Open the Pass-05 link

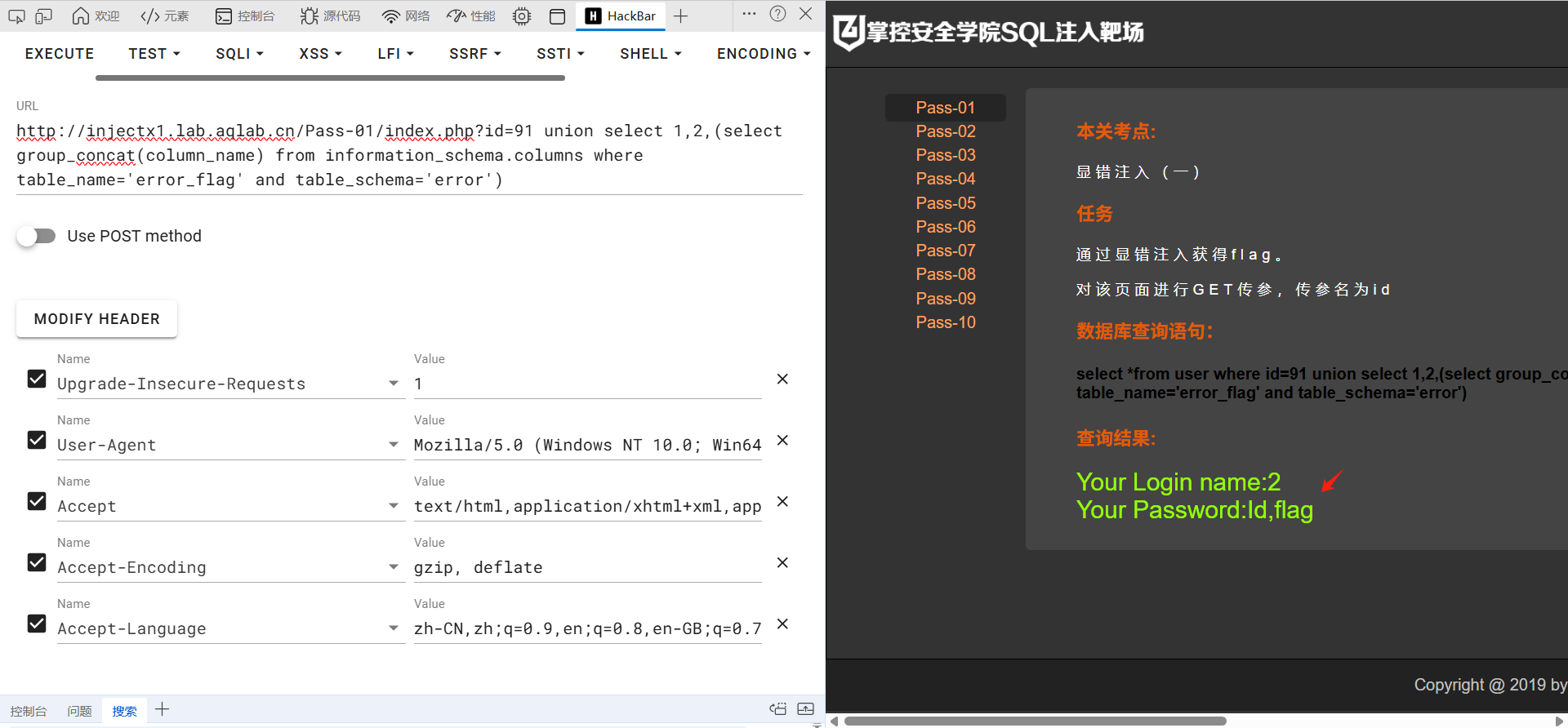(x=946, y=203)
